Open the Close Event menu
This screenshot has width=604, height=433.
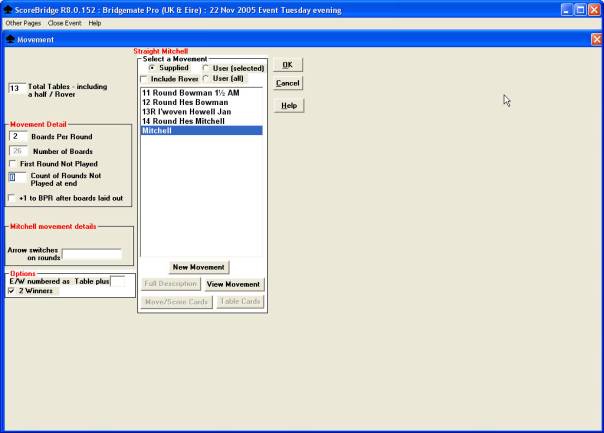click(64, 23)
